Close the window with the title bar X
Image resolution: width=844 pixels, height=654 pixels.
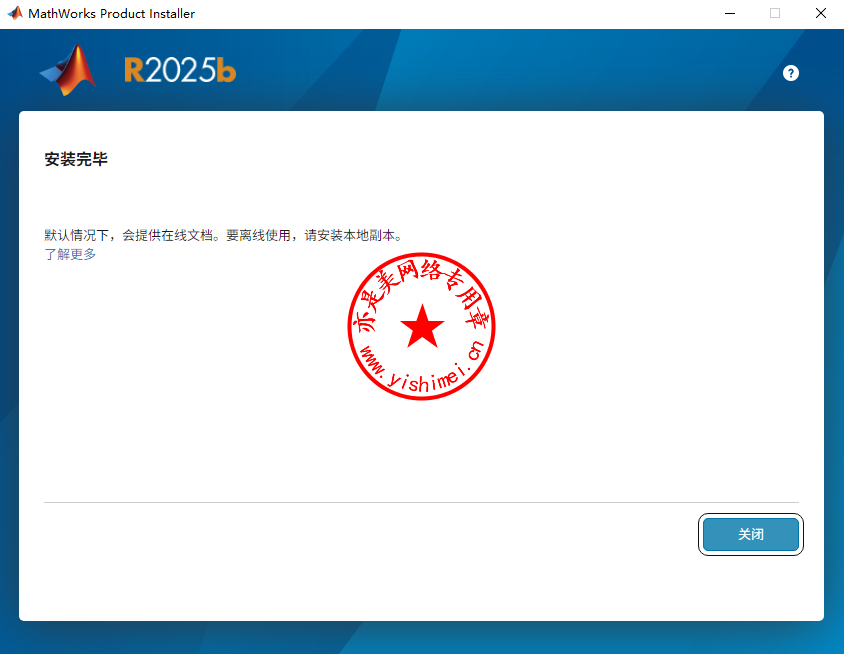[820, 14]
